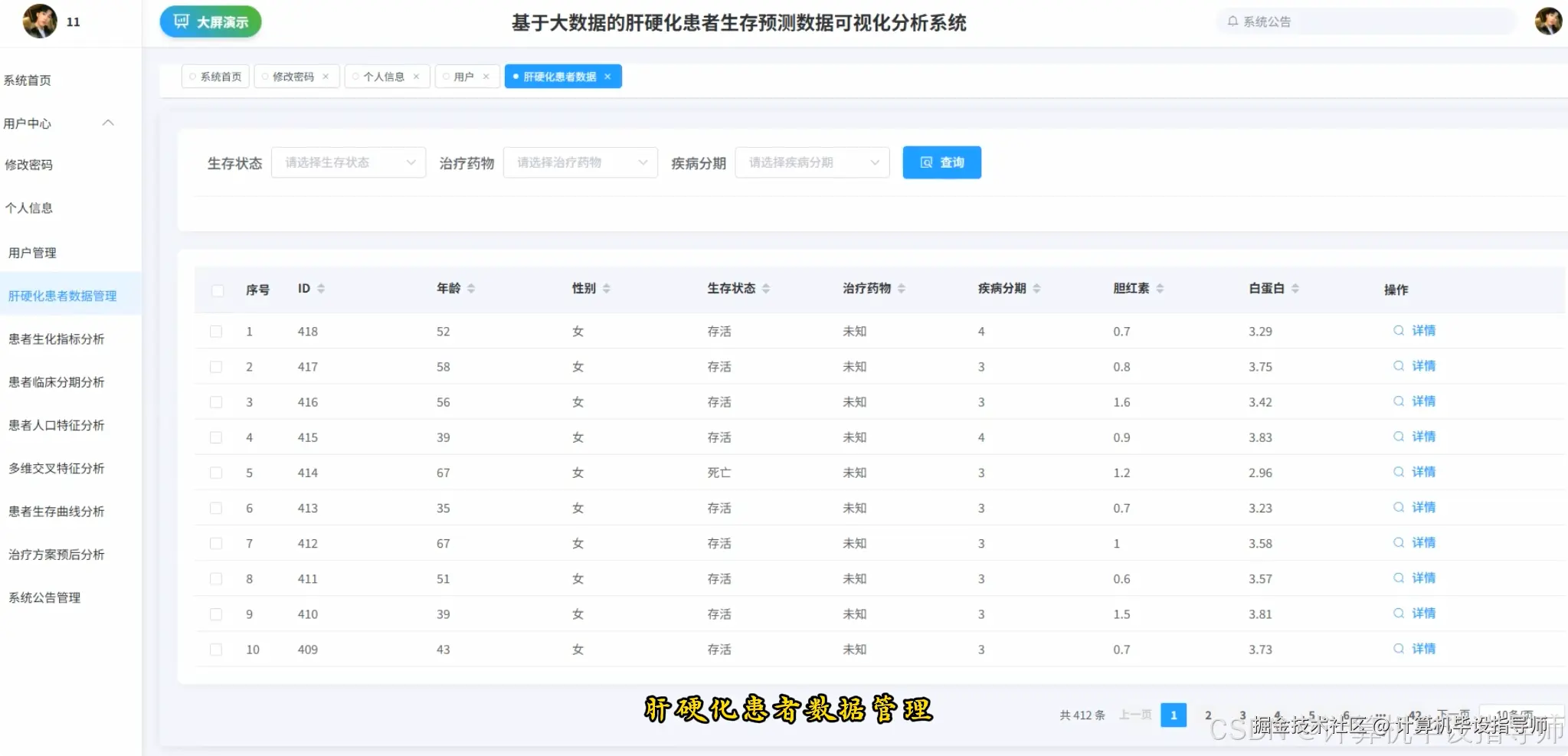Image resolution: width=1568 pixels, height=756 pixels.
Task: Click the 查询 search icon button
Action: click(x=925, y=162)
